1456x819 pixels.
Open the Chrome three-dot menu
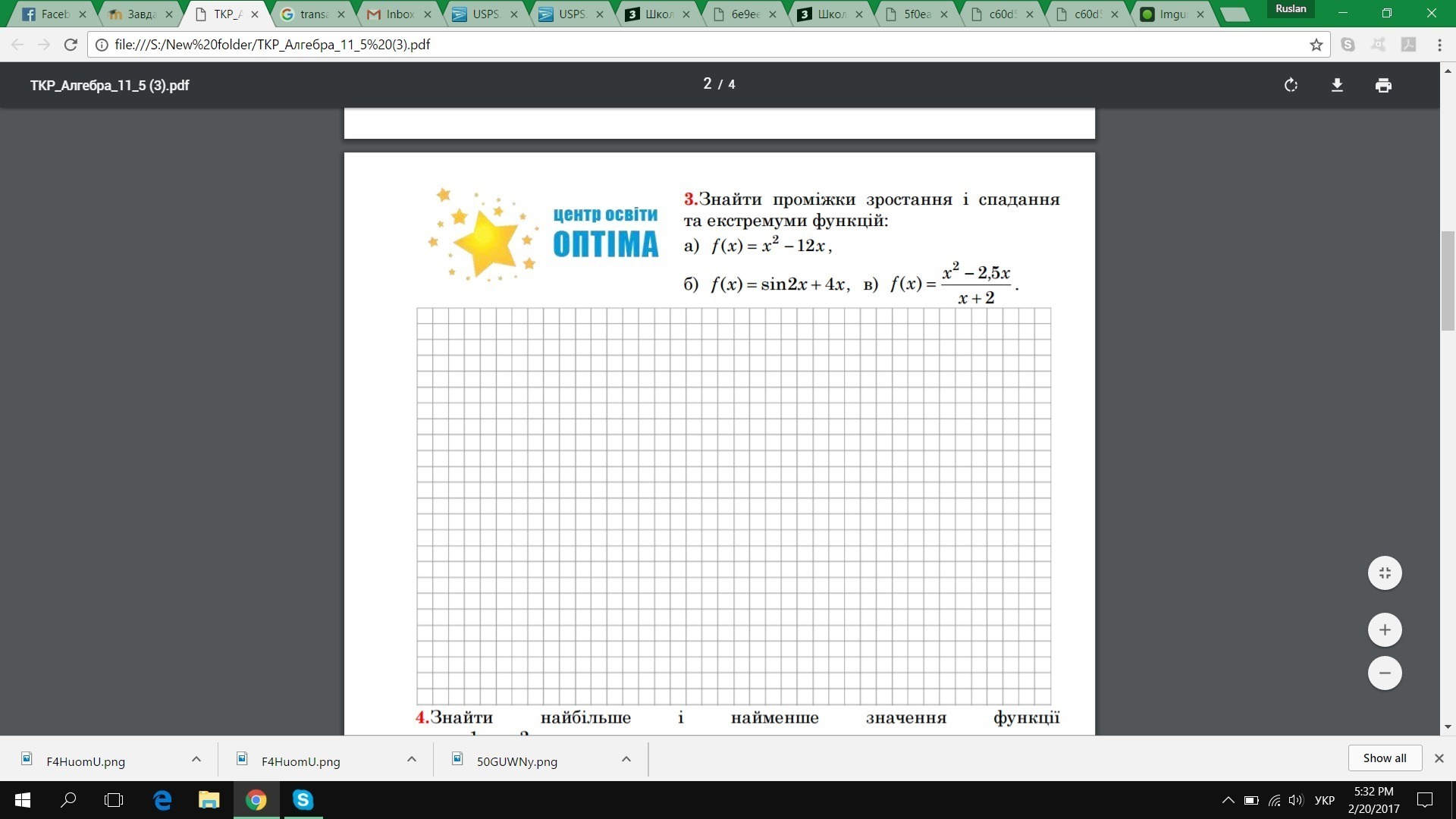pyautogui.click(x=1439, y=45)
